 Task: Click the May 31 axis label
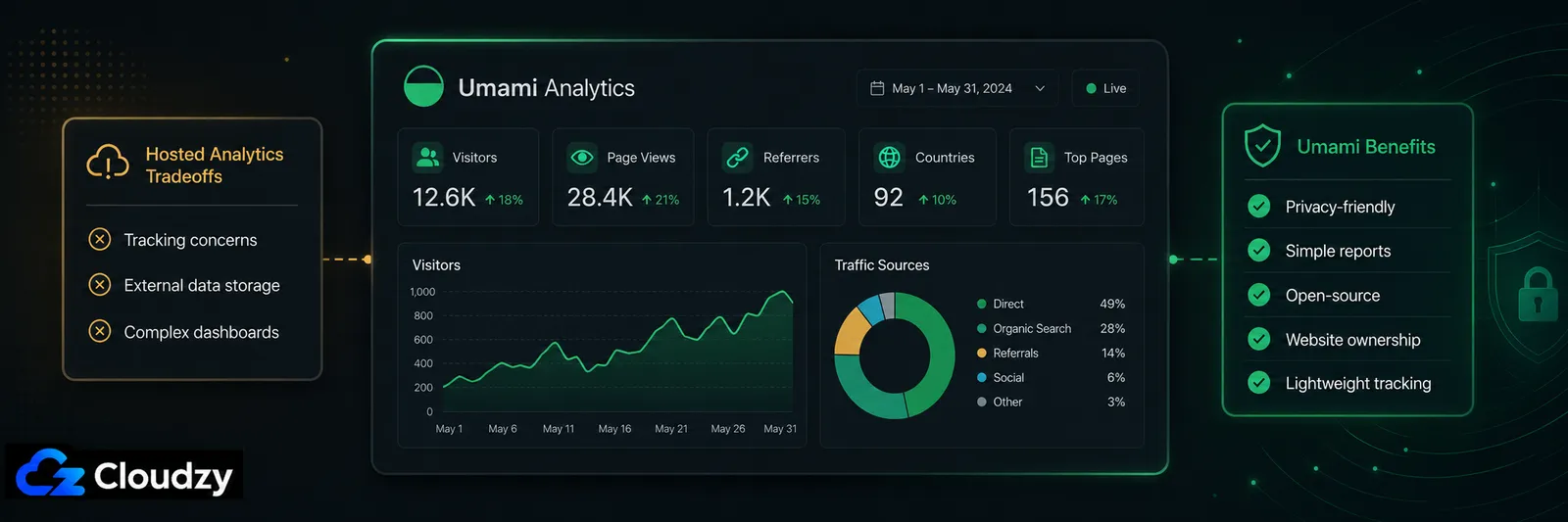point(780,429)
